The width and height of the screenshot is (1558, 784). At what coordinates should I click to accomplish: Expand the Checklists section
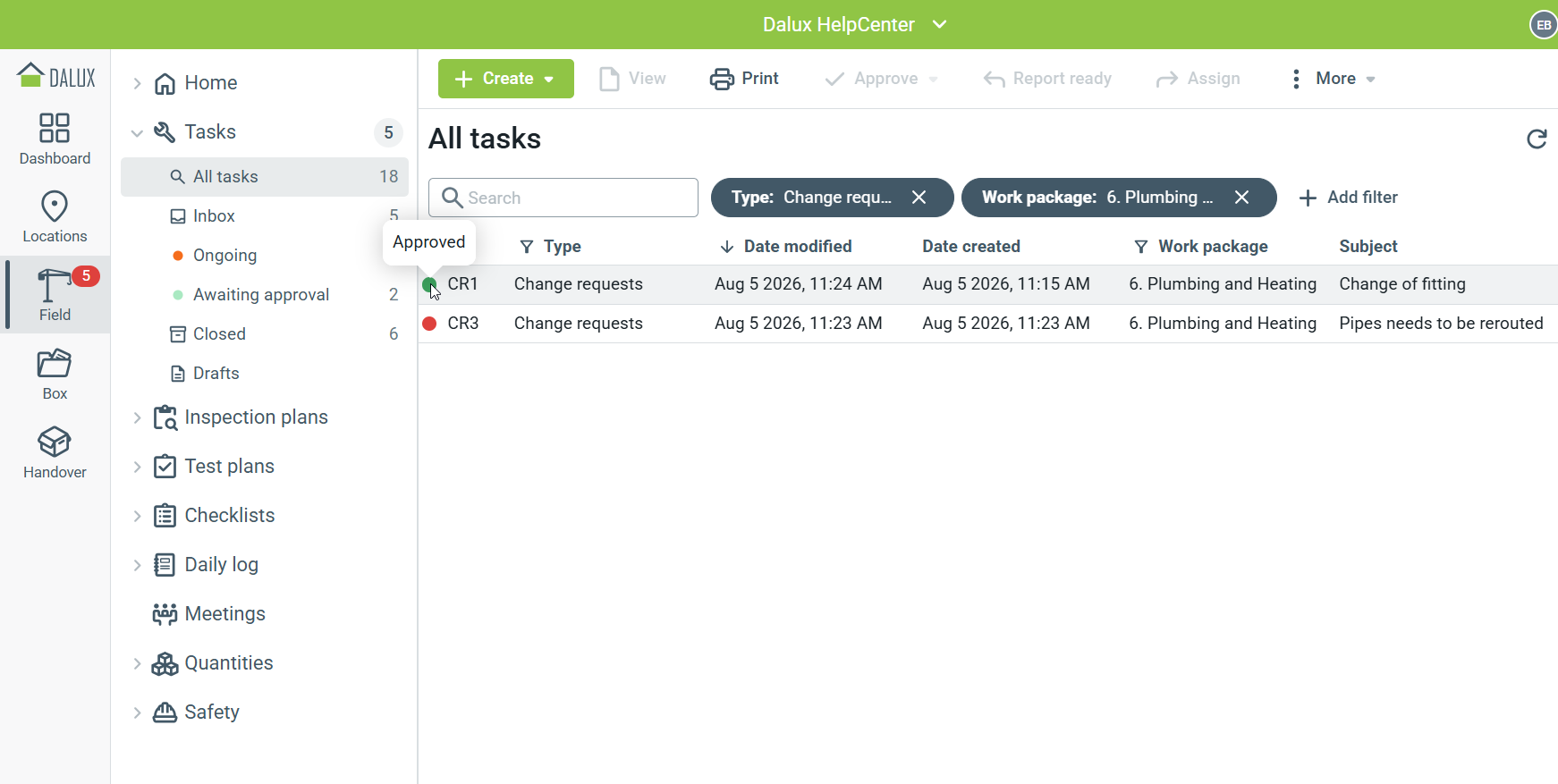(137, 516)
